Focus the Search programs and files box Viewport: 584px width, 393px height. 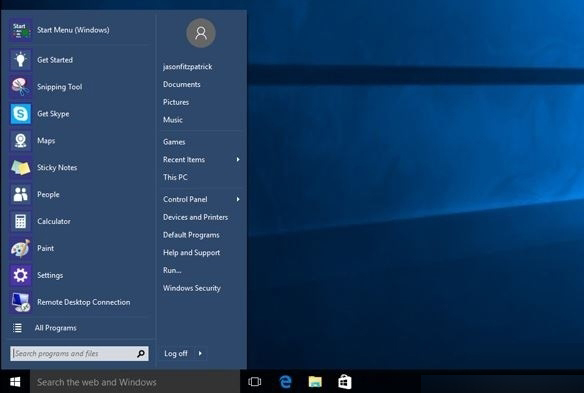(x=79, y=354)
